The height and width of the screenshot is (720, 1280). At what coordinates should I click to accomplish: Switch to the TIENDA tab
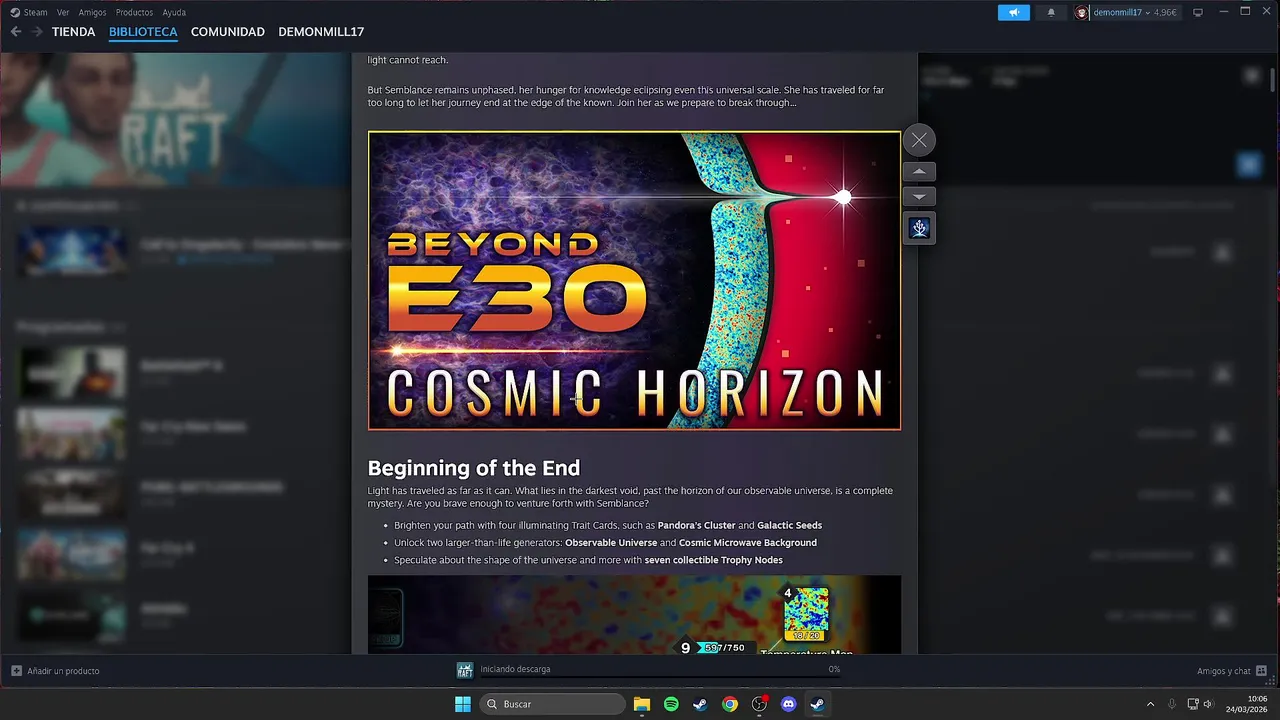click(73, 32)
